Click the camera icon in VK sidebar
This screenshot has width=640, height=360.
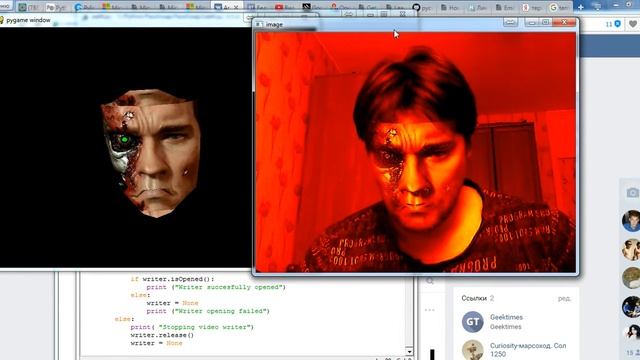[632, 193]
